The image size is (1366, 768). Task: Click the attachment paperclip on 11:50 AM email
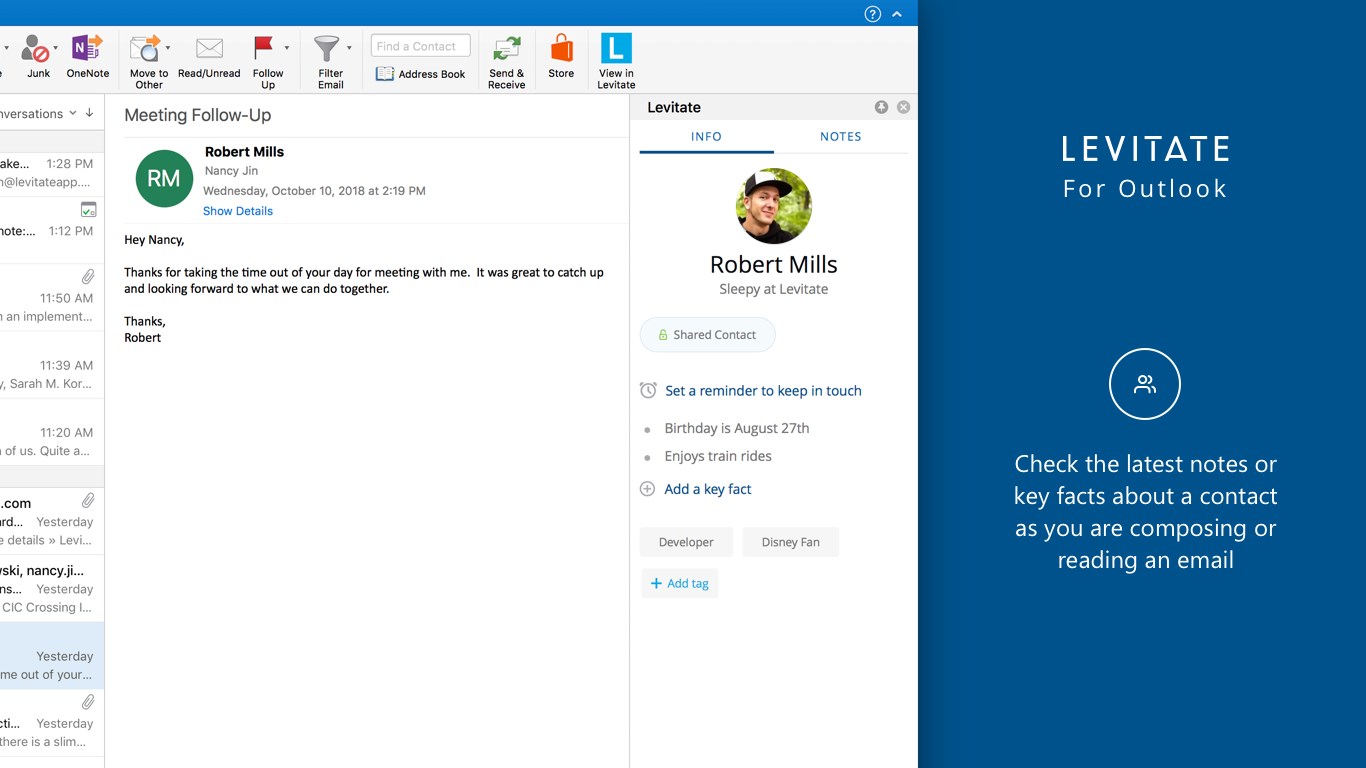tap(88, 277)
